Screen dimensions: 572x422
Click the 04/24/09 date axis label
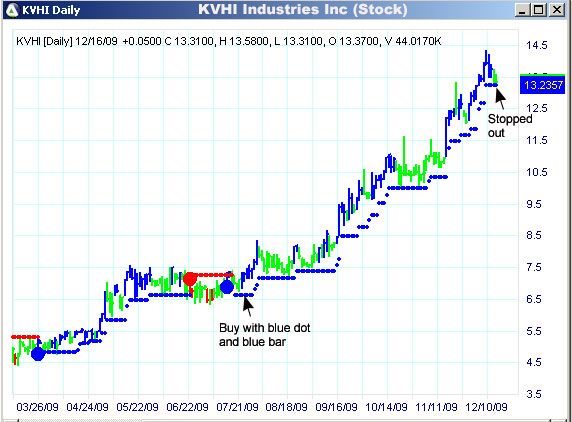click(87, 407)
